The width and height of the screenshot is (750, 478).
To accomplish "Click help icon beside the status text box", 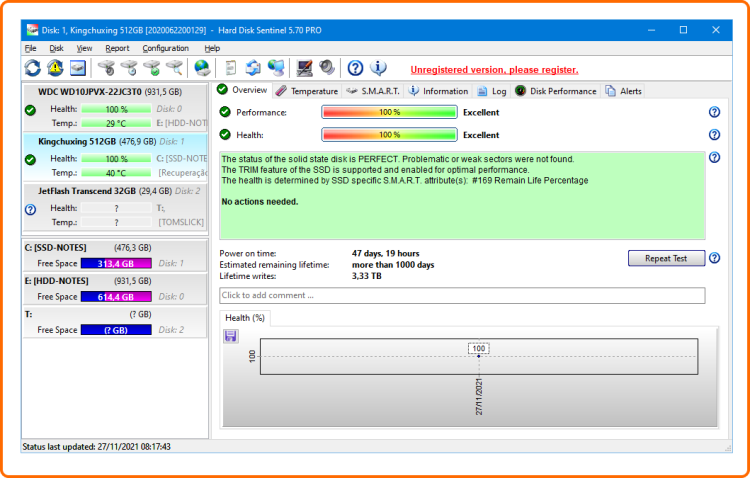I will [x=714, y=157].
